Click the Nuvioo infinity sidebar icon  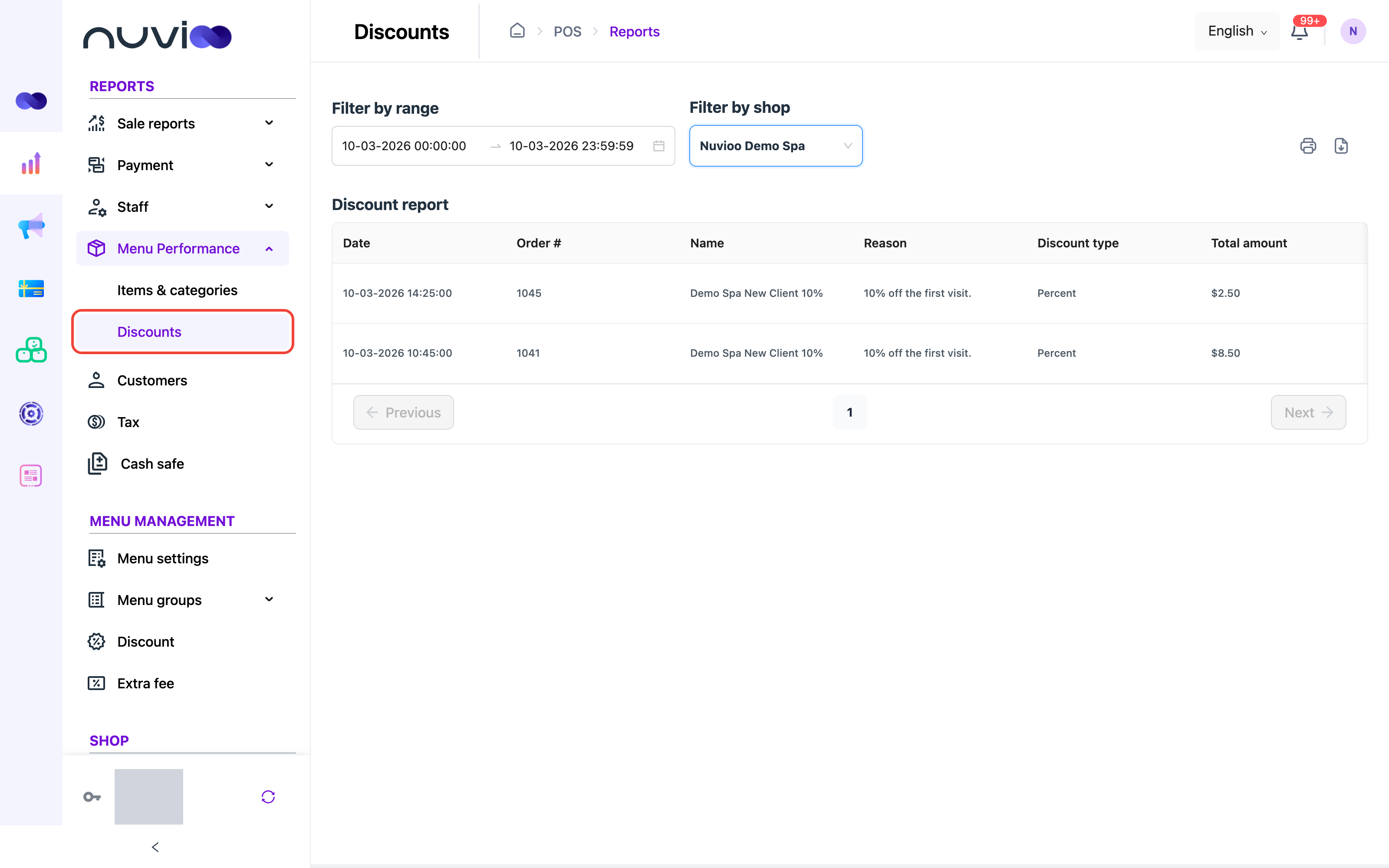tap(31, 101)
